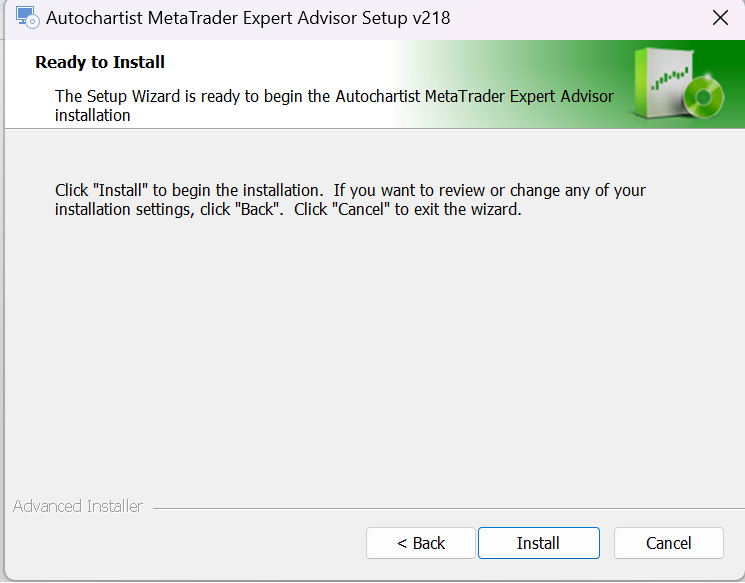Cancel the setup wizard
The image size is (745, 583).
(669, 543)
